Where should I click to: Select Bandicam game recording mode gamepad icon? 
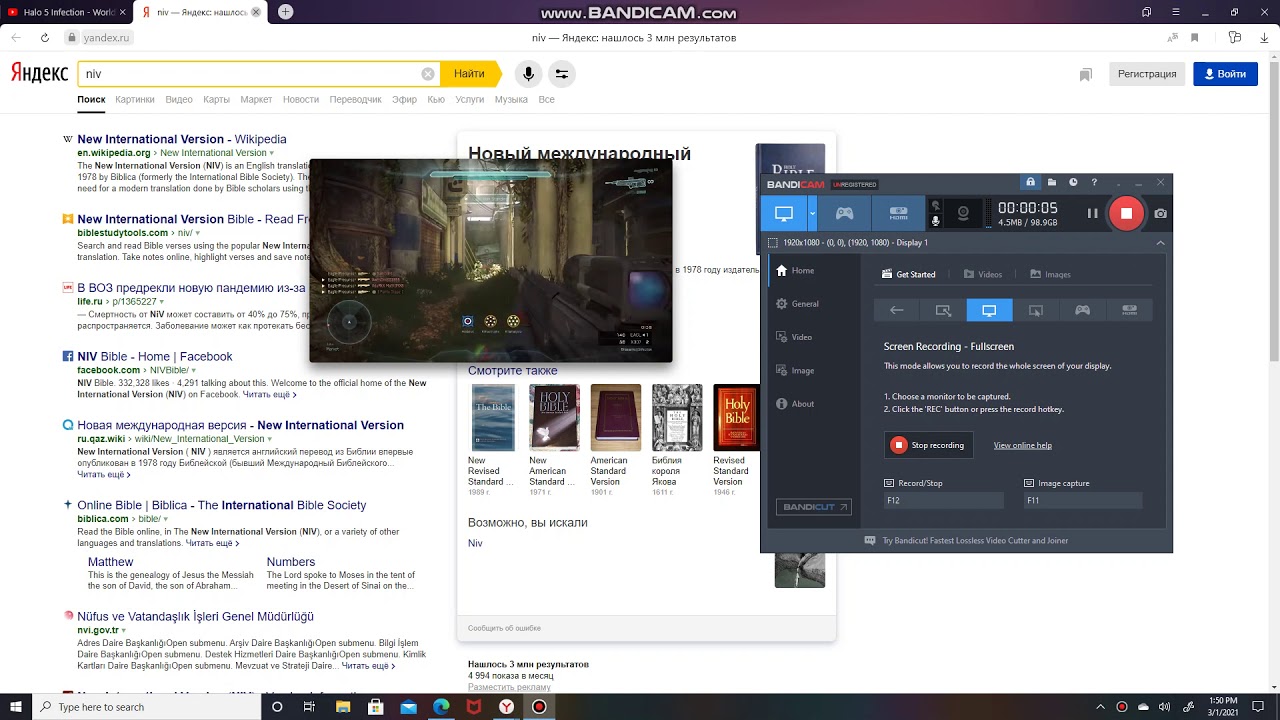tap(845, 213)
